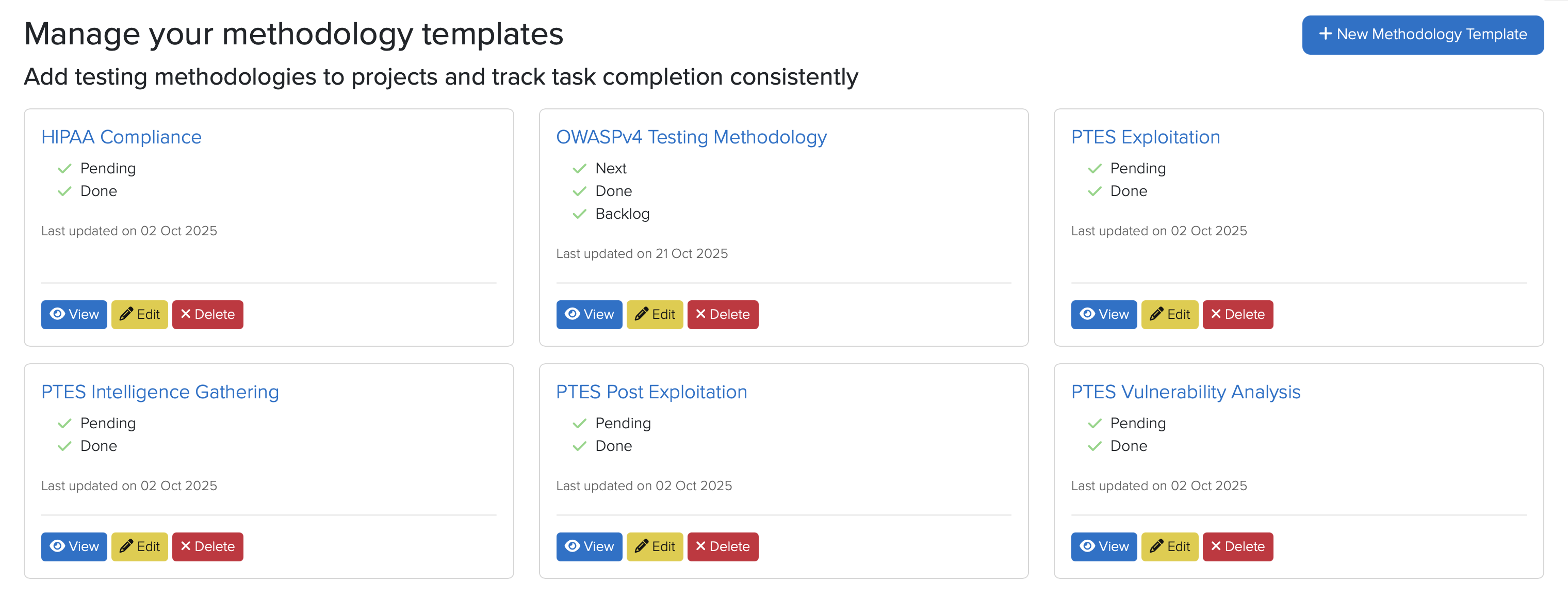Delete the OWASPv4 Testing Methodology template

point(723,314)
